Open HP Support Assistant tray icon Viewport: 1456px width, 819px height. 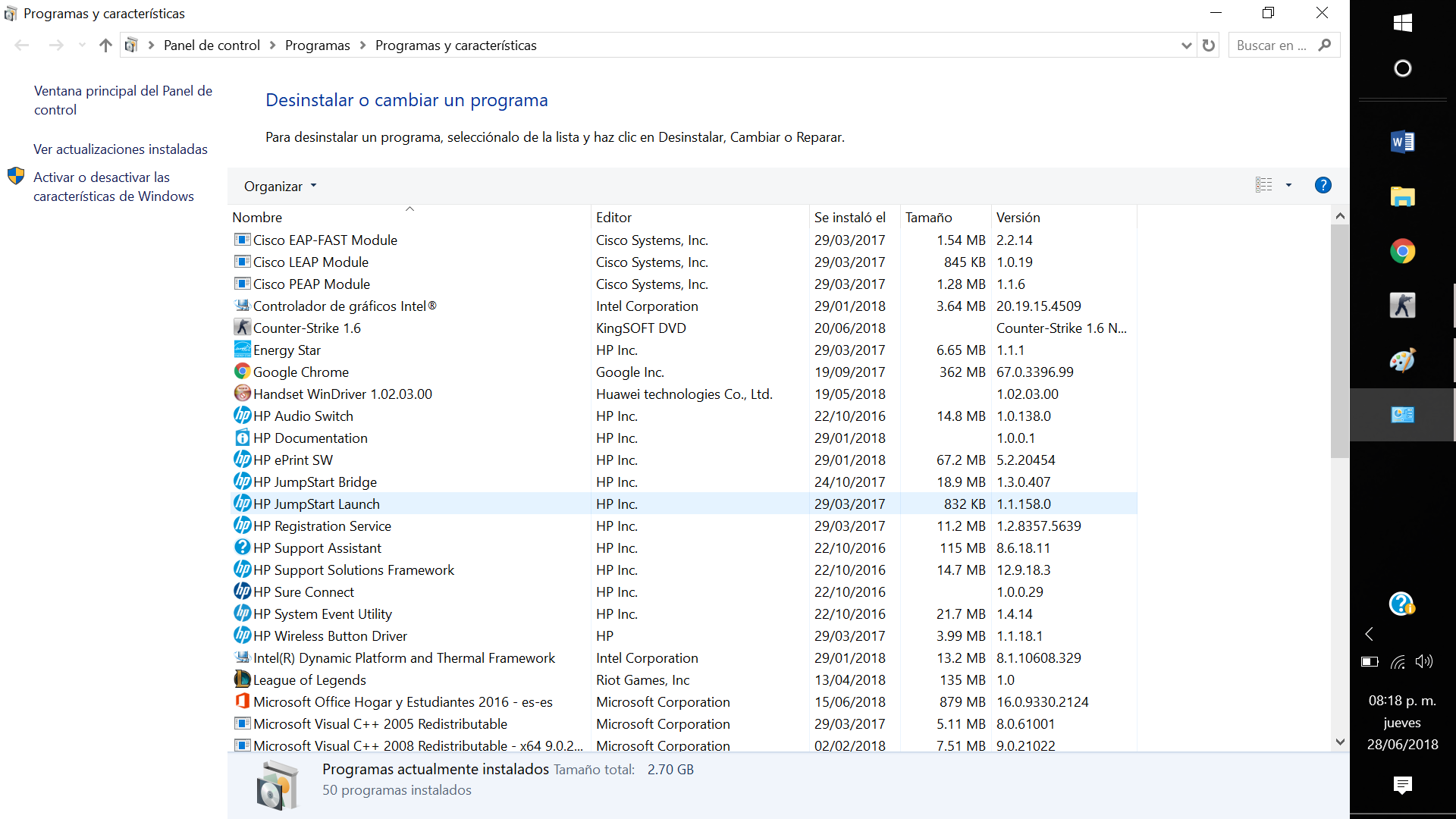click(x=1402, y=604)
